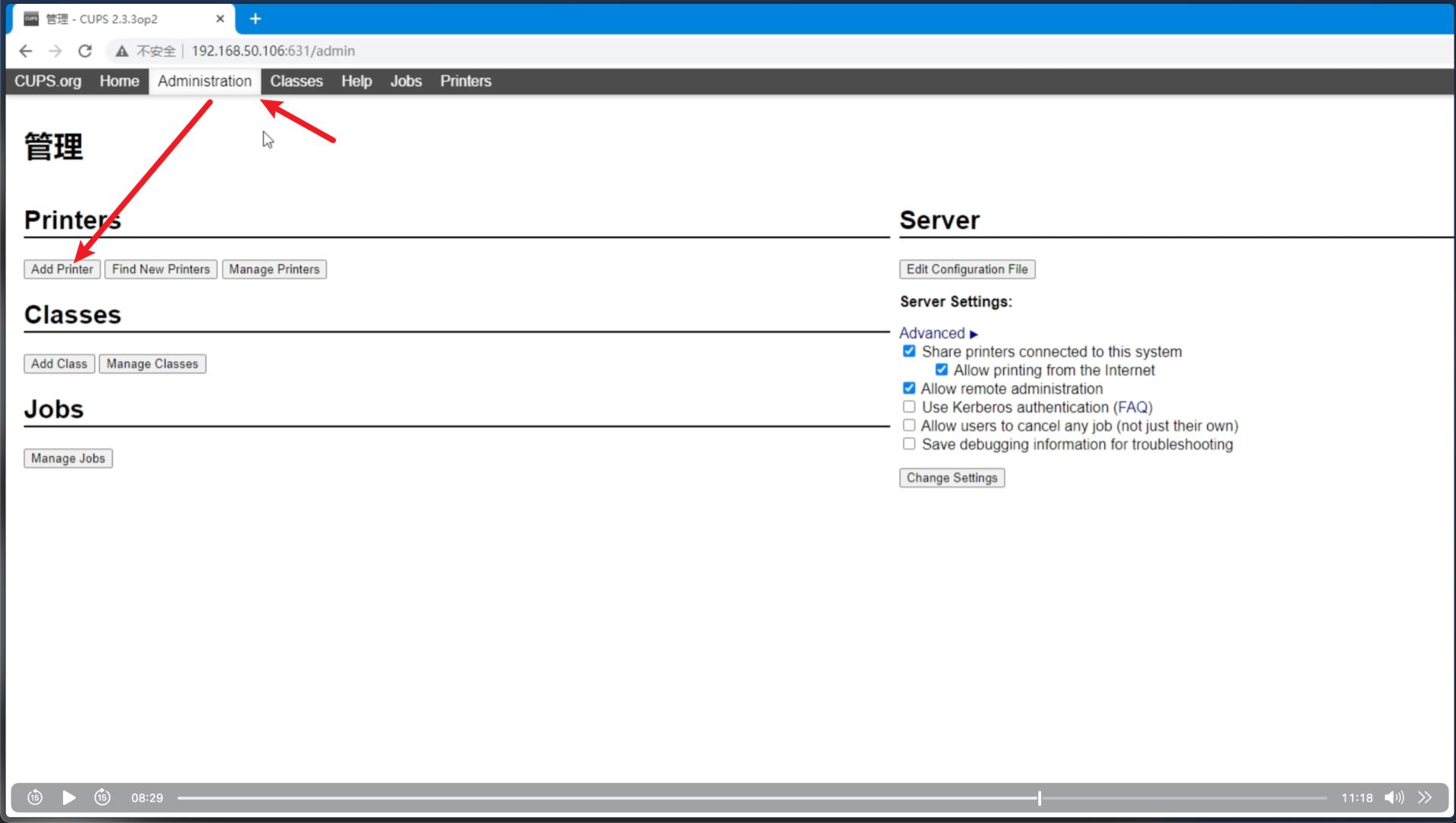Image resolution: width=1456 pixels, height=823 pixels.
Task: Rewind the video 15 seconds
Action: [x=35, y=797]
